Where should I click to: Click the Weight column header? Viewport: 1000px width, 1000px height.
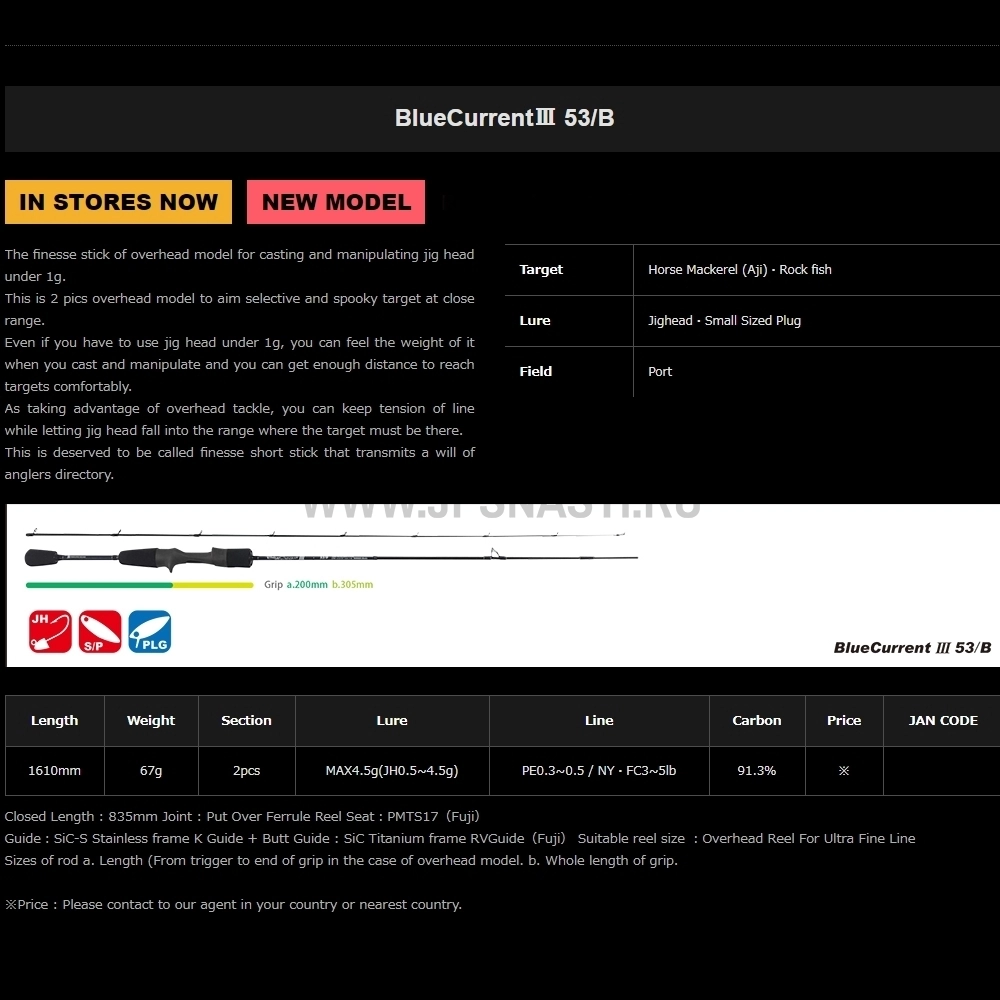point(151,721)
